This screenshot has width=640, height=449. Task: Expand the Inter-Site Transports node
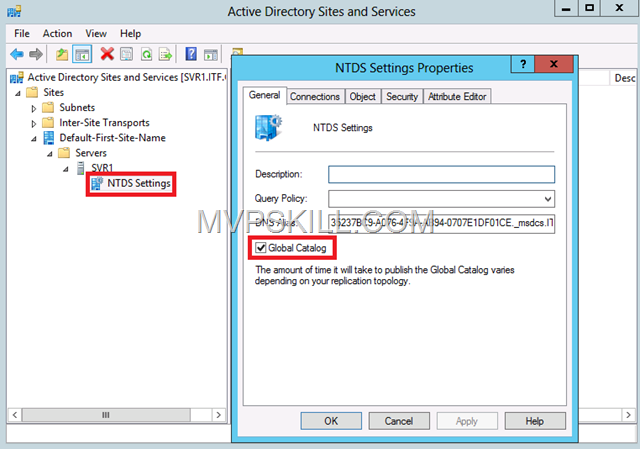(35, 122)
